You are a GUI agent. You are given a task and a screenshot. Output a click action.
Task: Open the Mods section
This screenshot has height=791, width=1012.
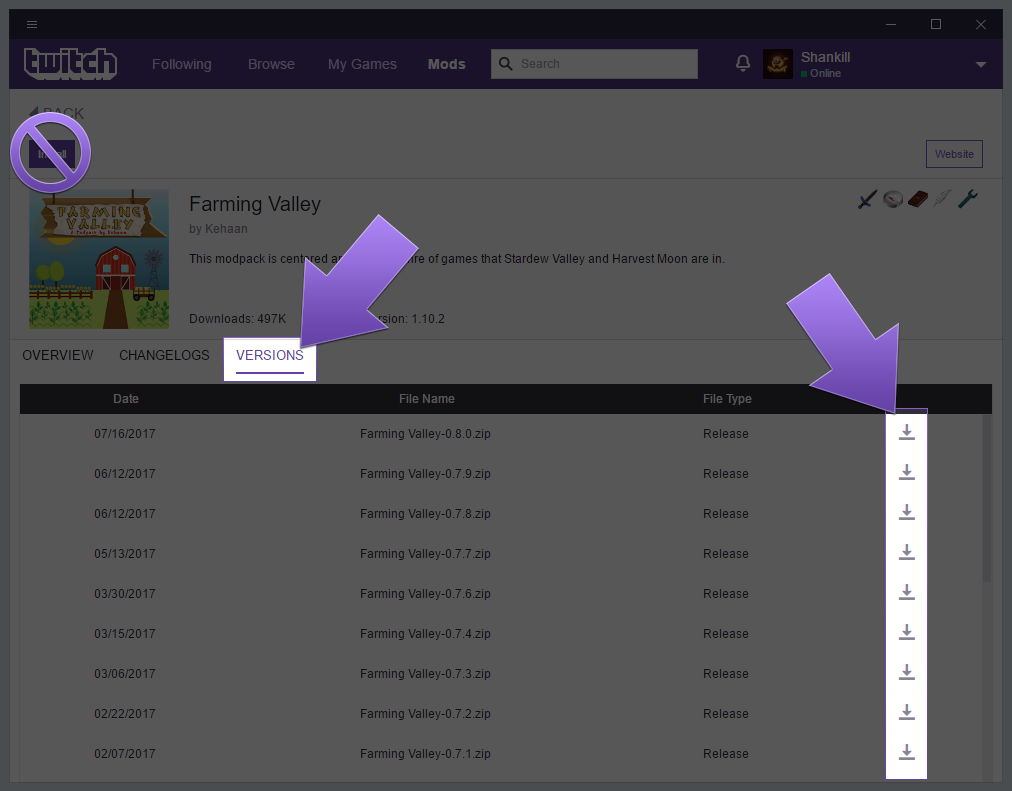(x=447, y=64)
